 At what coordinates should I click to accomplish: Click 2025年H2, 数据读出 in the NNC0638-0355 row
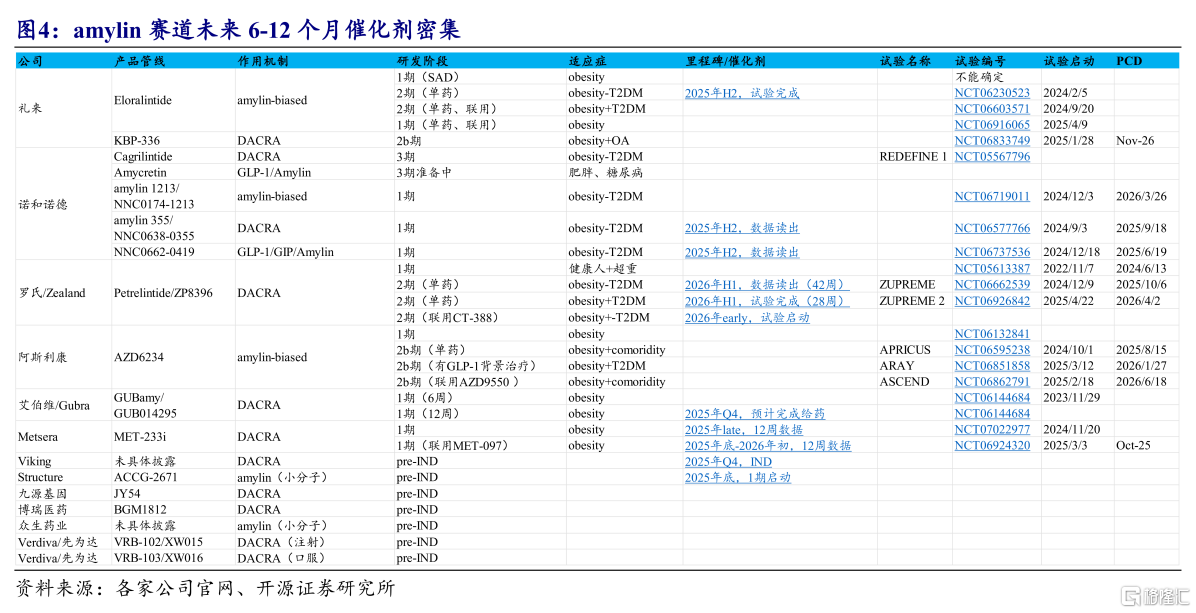(741, 229)
